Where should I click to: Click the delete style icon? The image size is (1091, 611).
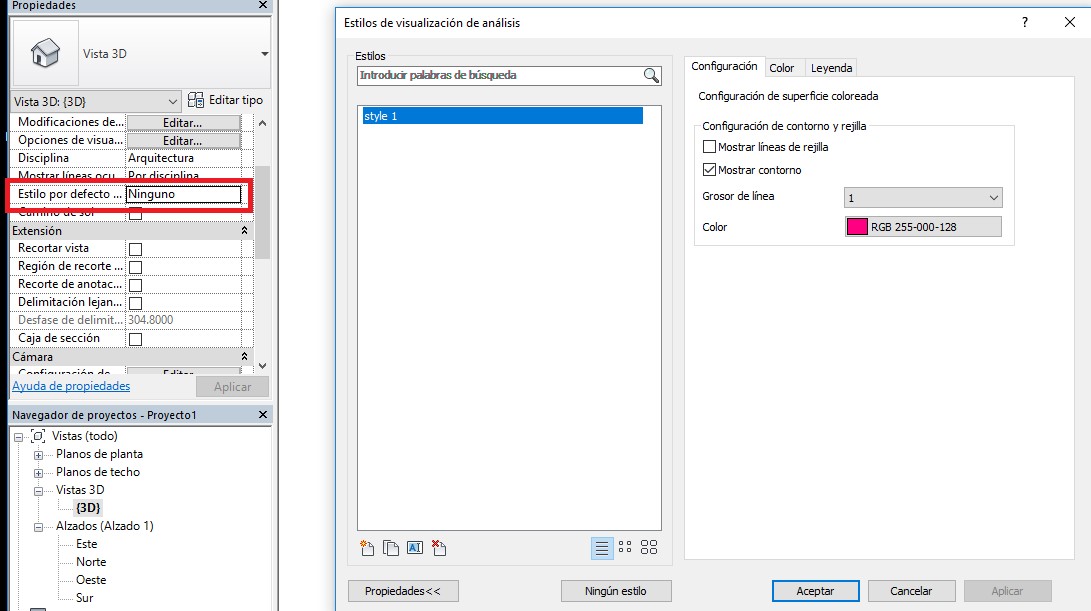pos(438,547)
